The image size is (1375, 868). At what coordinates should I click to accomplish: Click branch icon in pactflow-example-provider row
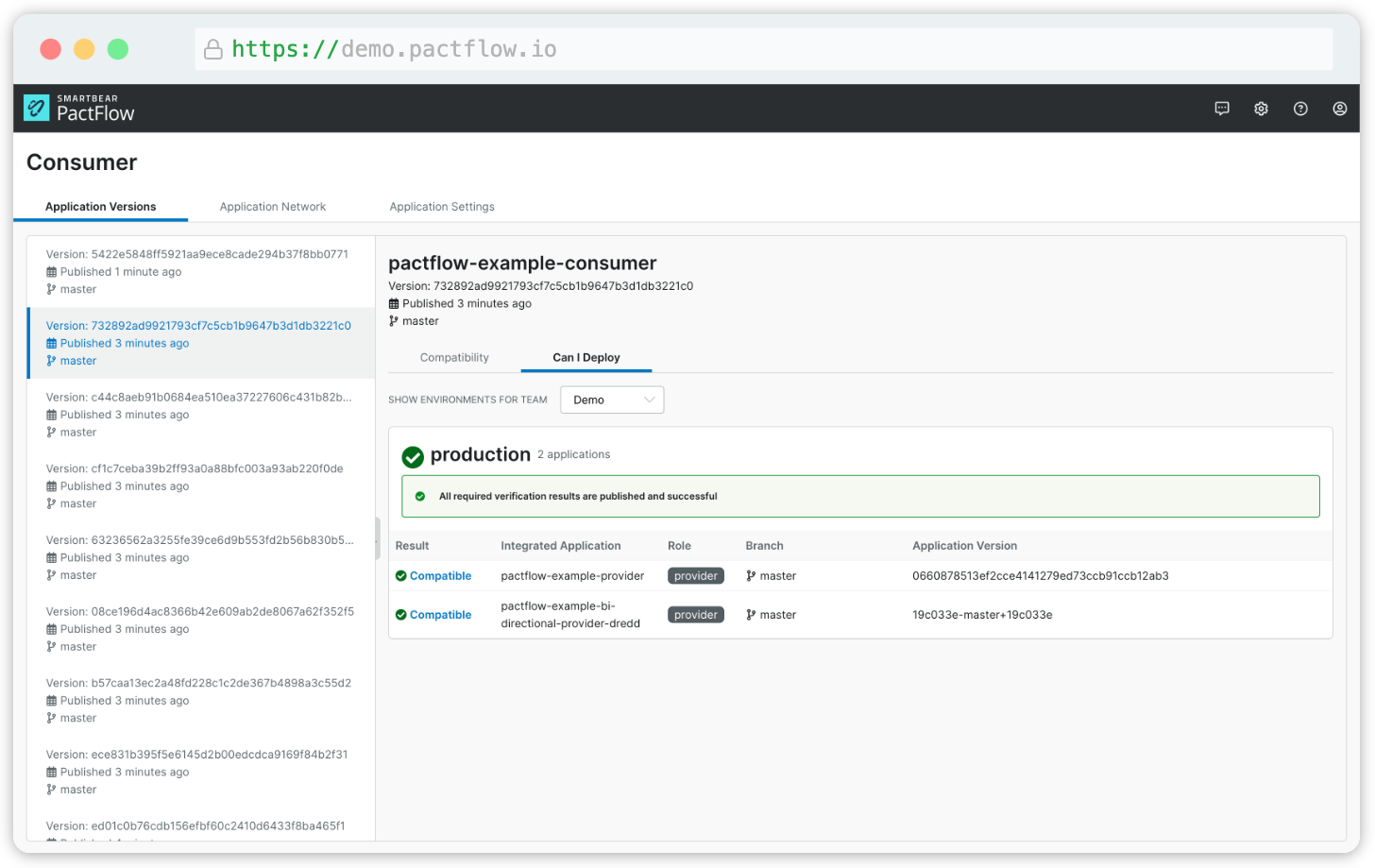click(751, 576)
